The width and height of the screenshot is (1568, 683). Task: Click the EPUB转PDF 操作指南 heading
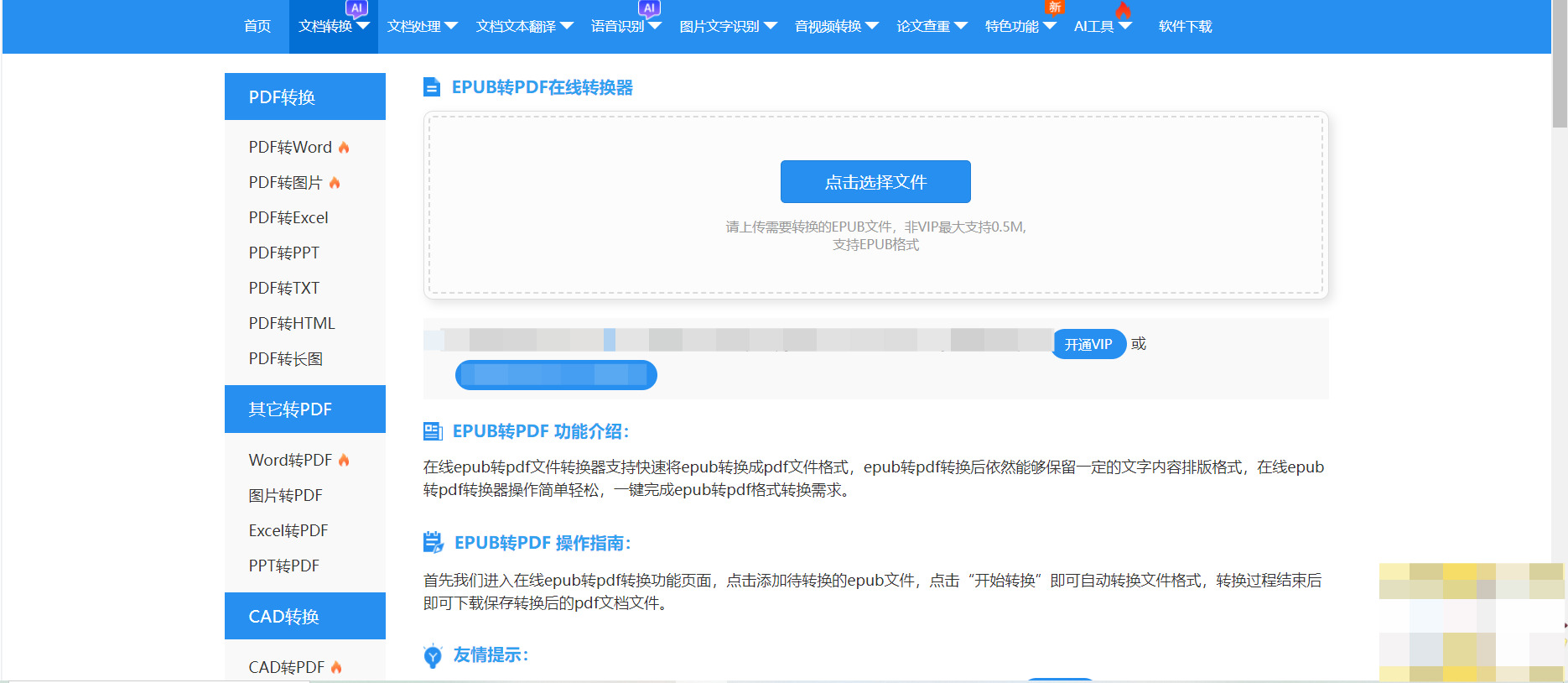pos(543,543)
